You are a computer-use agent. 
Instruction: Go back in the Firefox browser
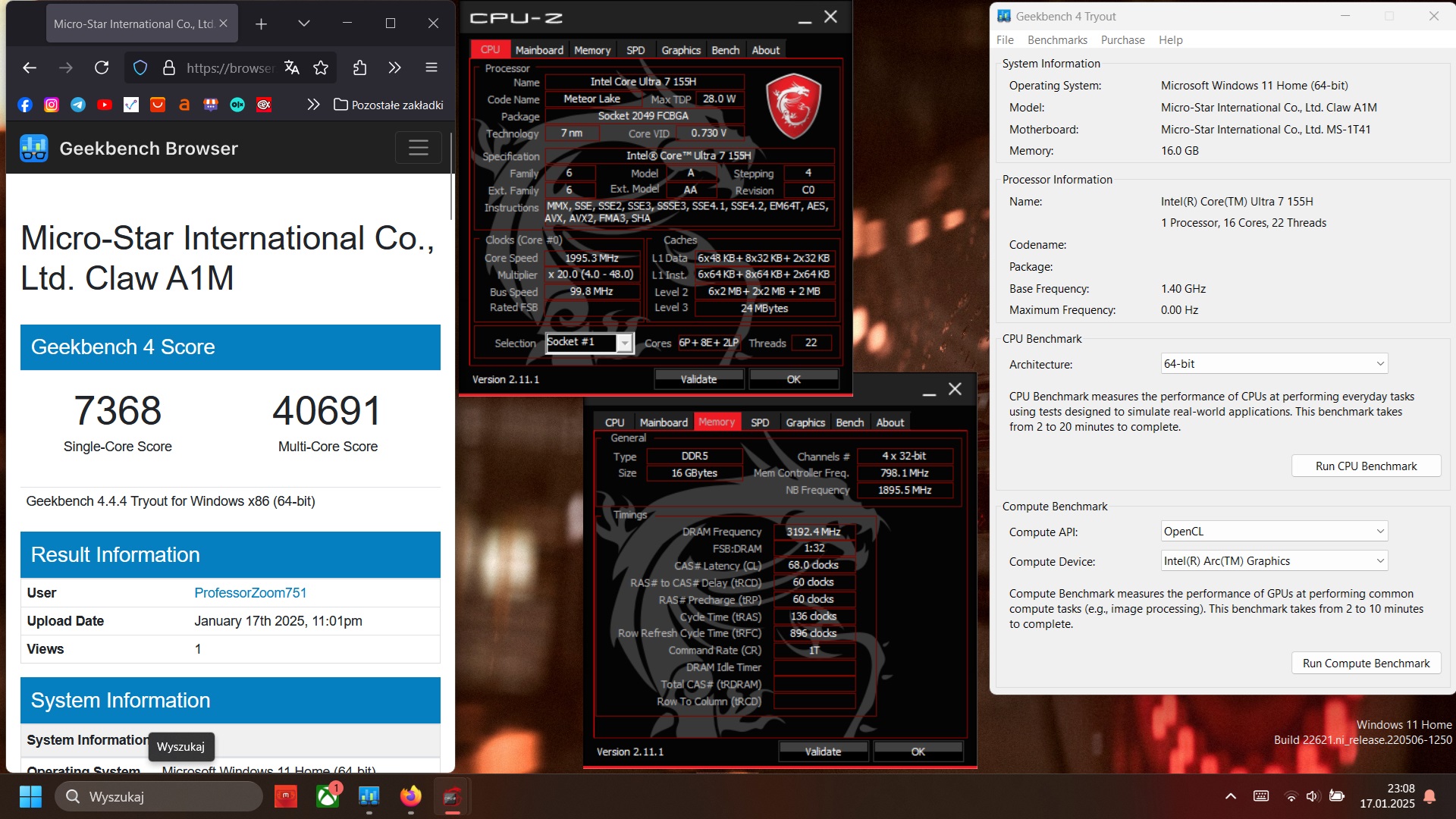pos(30,68)
